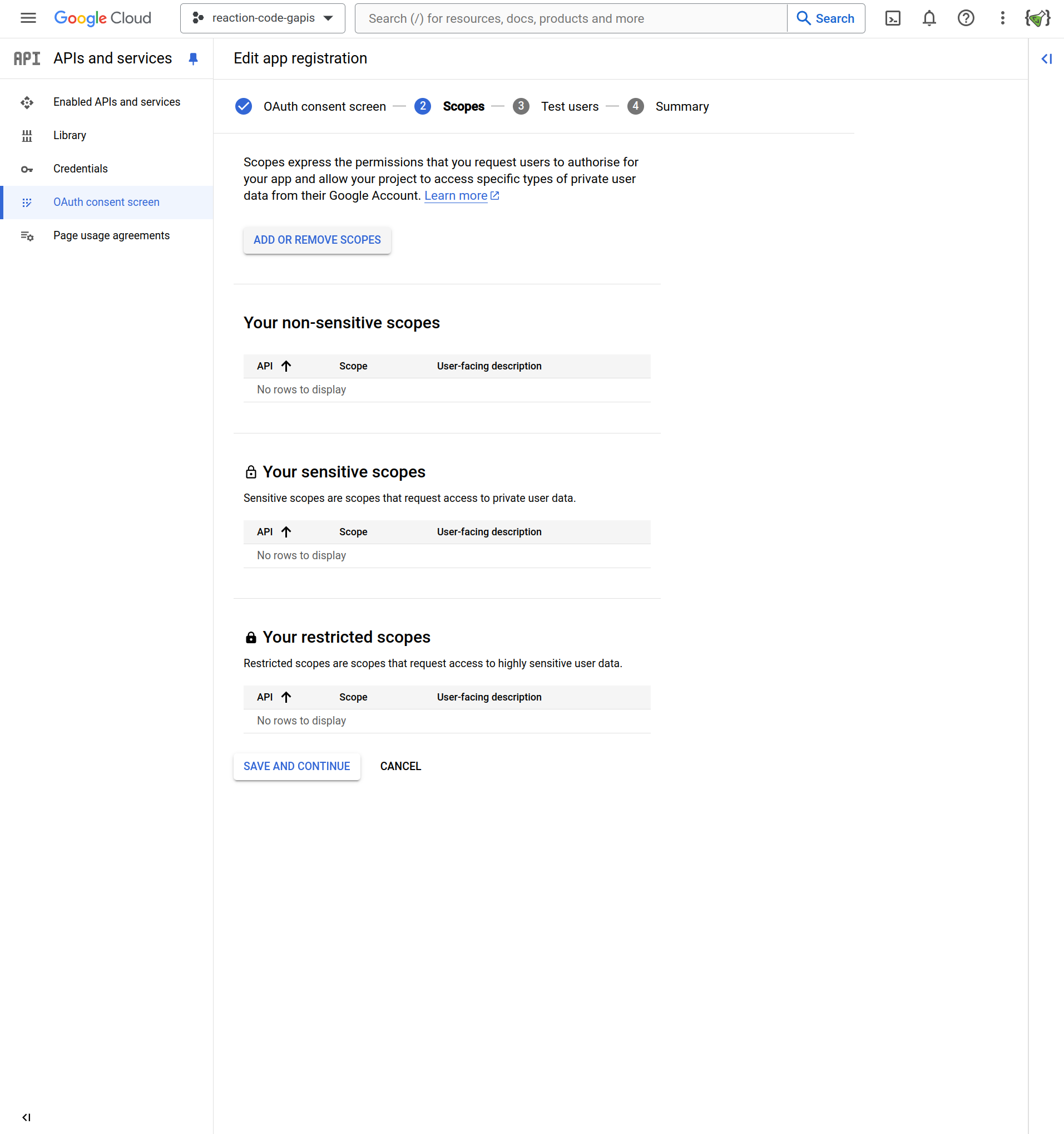Open the Learn more link
Screen dimensions: 1064x1134
point(456,196)
